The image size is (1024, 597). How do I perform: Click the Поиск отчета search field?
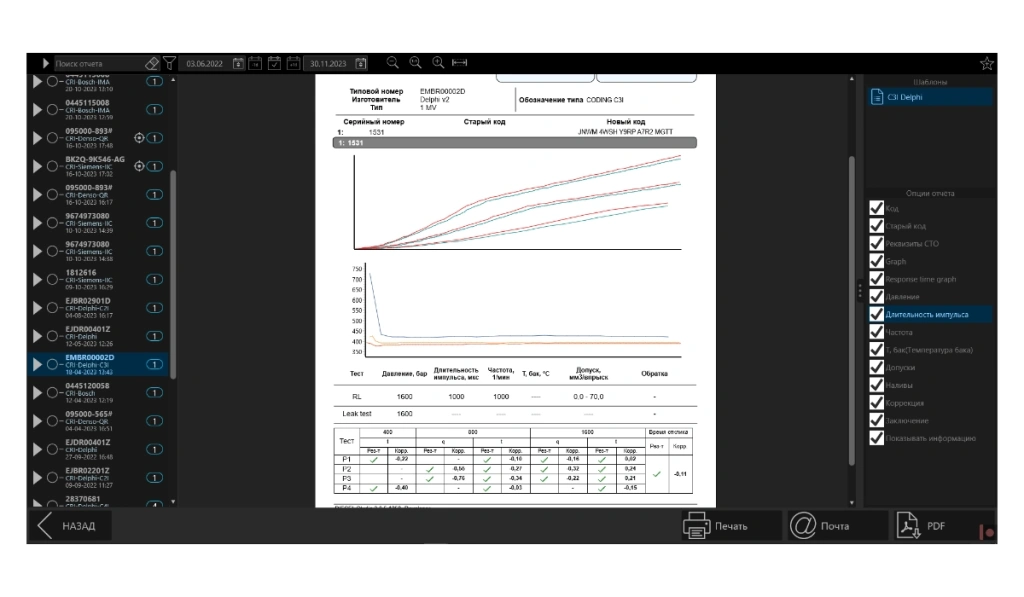tap(98, 63)
